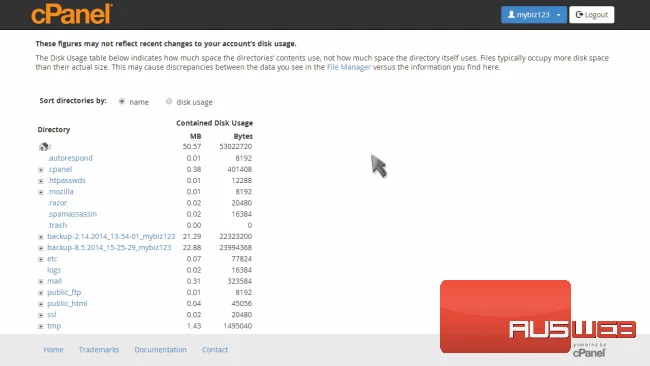Click the 401408 bytes value for .cpanel
Screen dimensions: 650x366
coord(240,169)
